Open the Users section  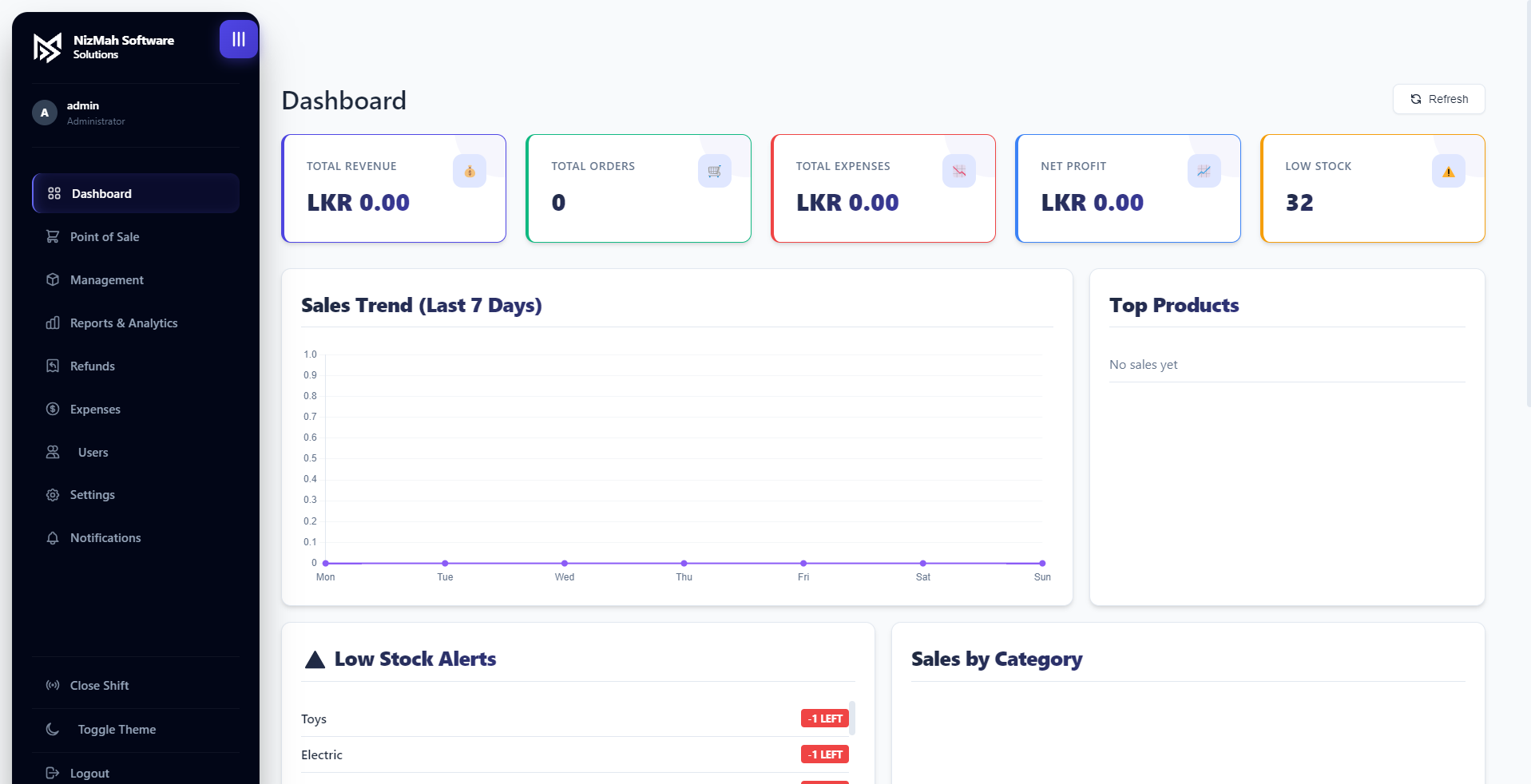pyautogui.click(x=93, y=452)
